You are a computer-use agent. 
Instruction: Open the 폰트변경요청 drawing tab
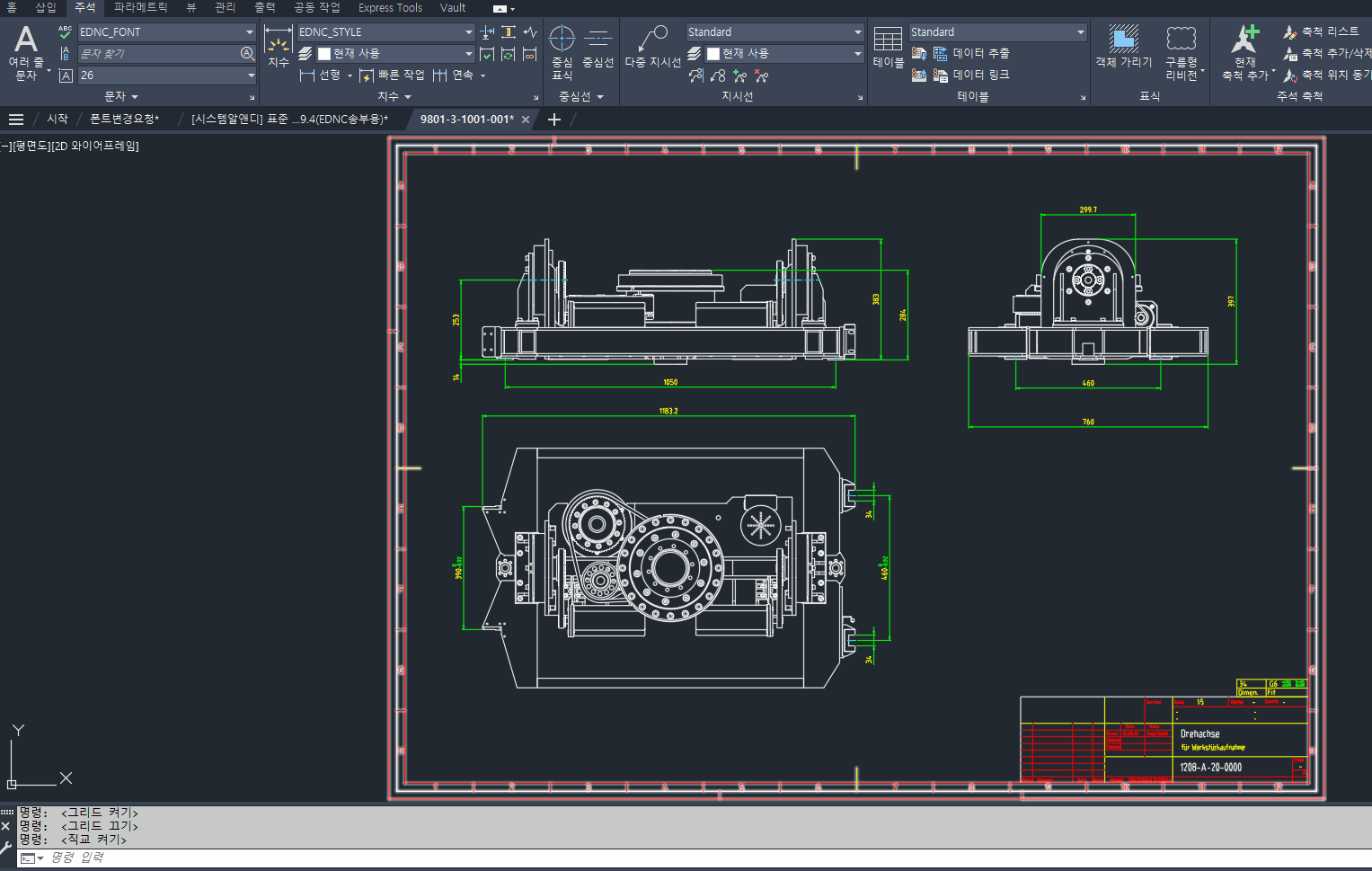click(x=124, y=120)
